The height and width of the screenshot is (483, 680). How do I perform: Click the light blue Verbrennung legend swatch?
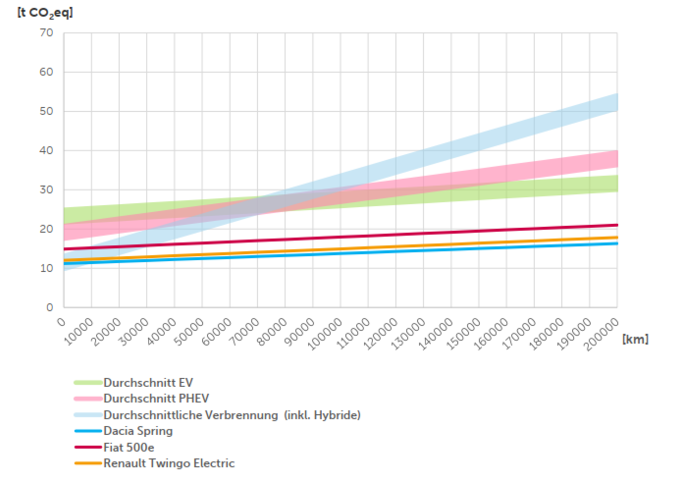88,415
